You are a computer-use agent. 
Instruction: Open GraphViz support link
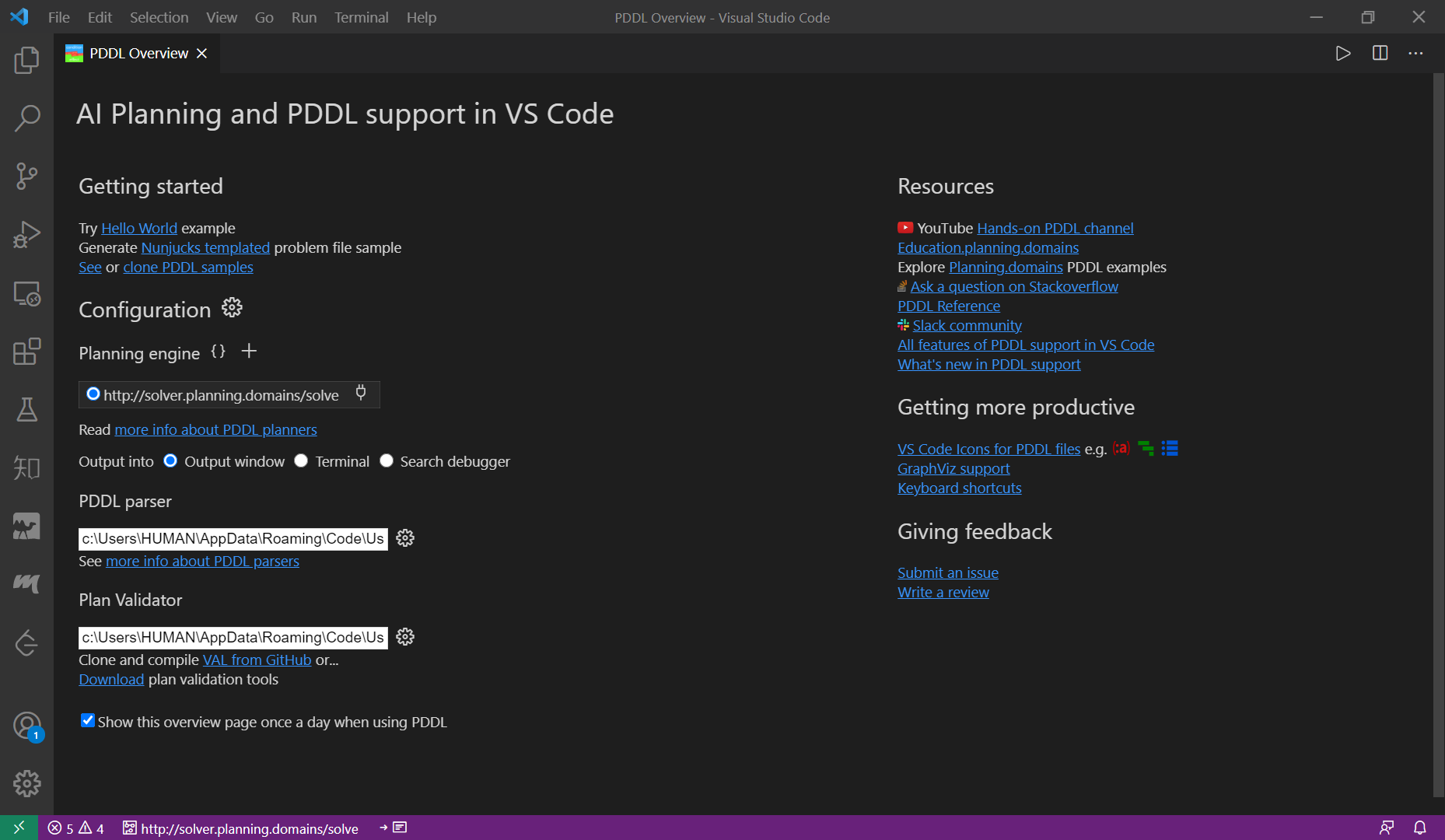click(x=953, y=468)
